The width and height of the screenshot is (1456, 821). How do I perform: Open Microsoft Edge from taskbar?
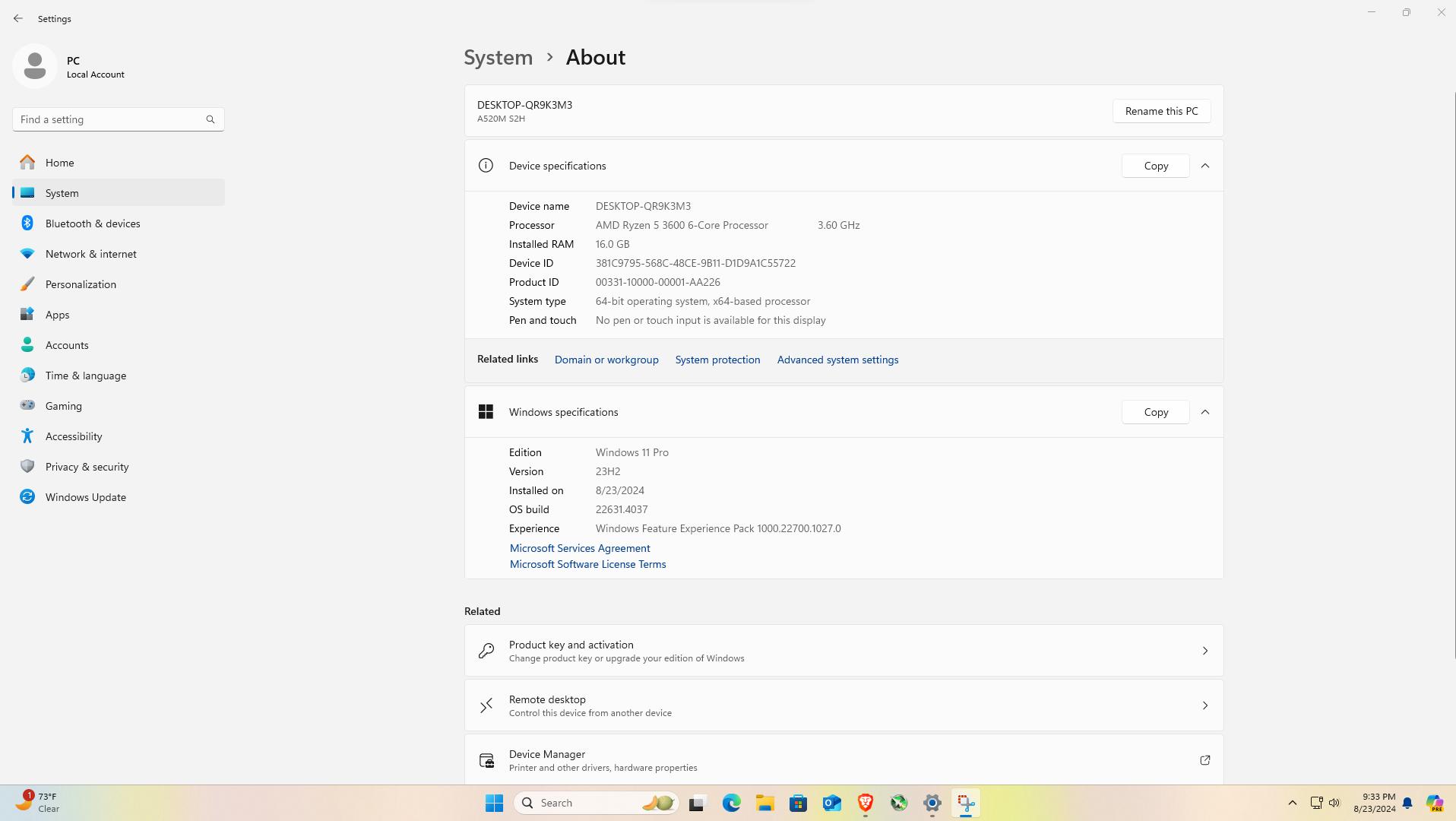coord(731,803)
